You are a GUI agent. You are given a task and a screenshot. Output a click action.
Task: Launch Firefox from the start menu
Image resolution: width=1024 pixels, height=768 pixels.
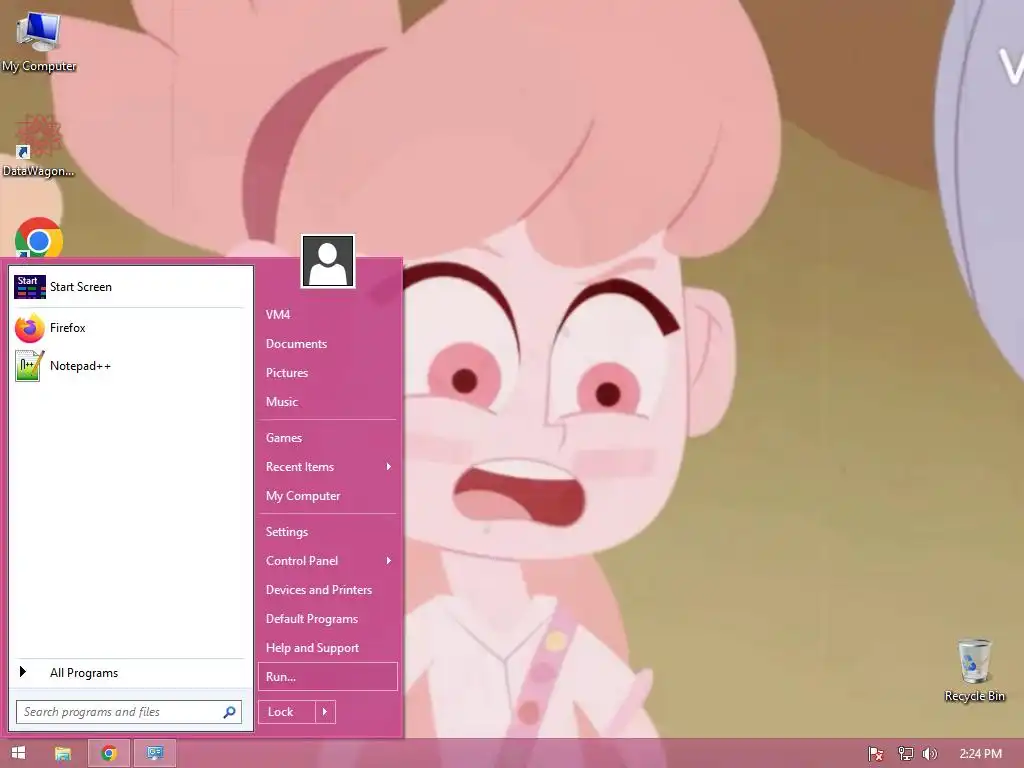[129, 328]
